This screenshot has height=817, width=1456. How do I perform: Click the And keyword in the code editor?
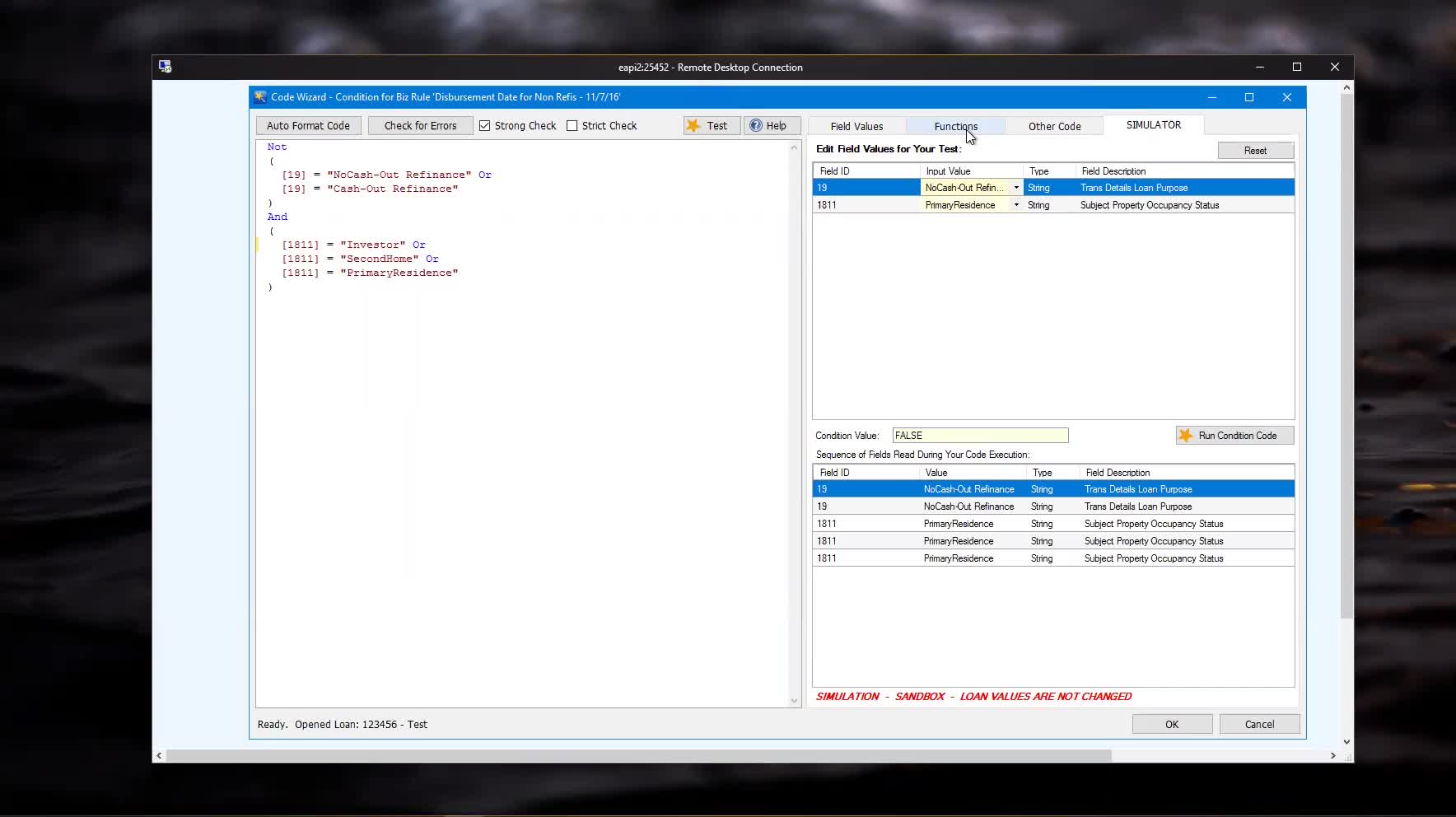coord(278,217)
